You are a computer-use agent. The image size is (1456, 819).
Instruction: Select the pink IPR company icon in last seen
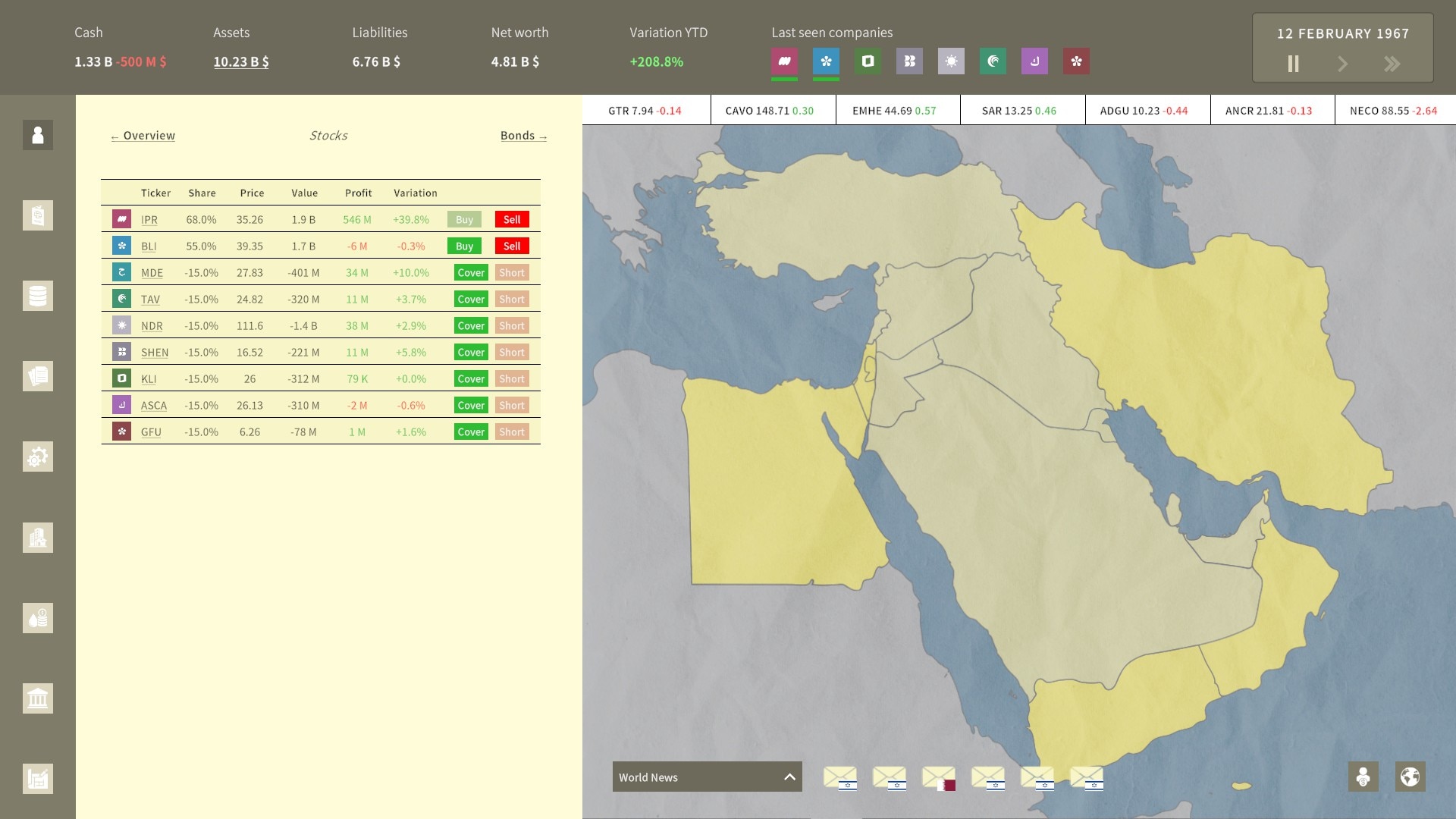(x=784, y=61)
